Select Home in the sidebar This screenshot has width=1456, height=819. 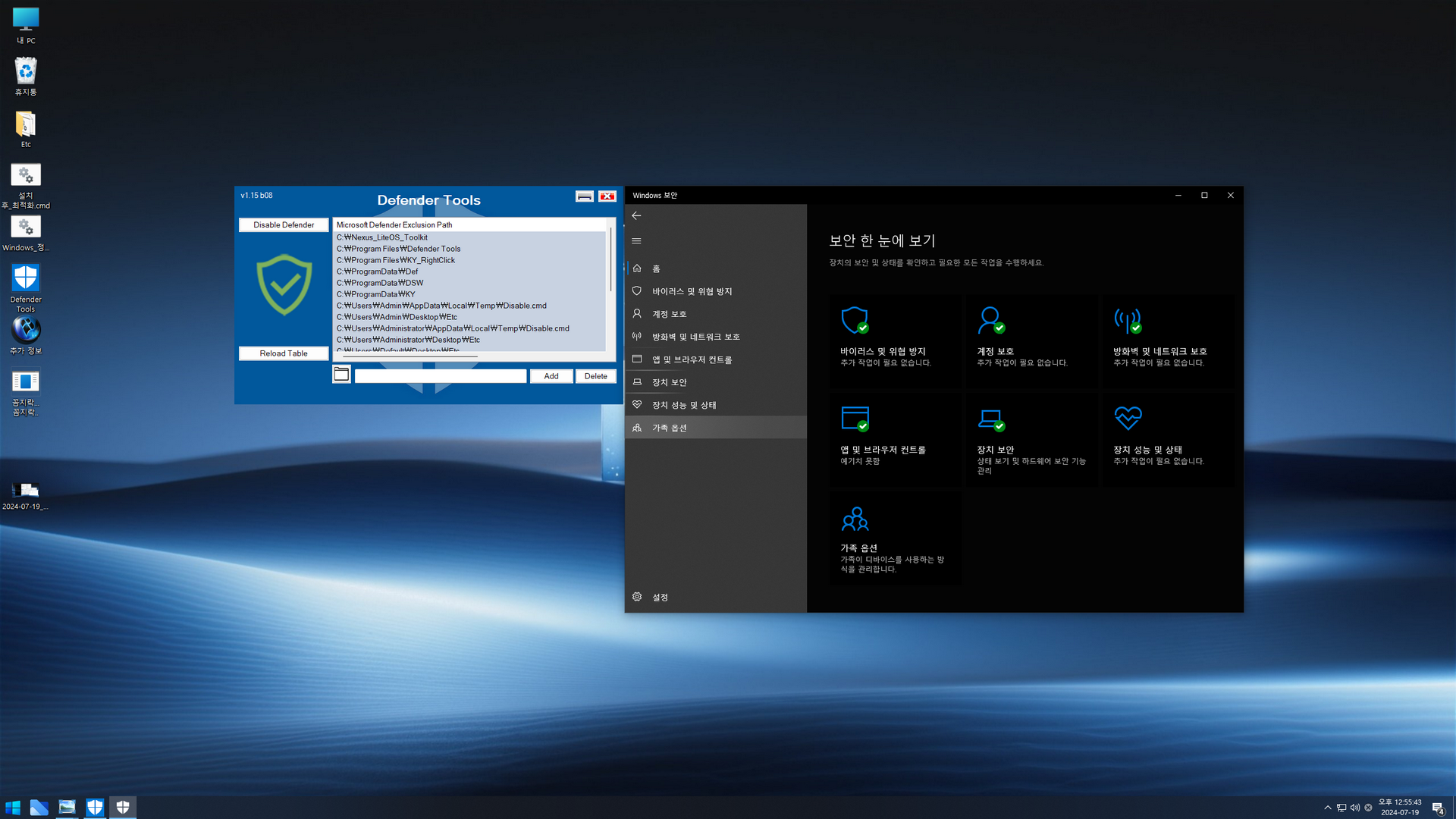656,268
